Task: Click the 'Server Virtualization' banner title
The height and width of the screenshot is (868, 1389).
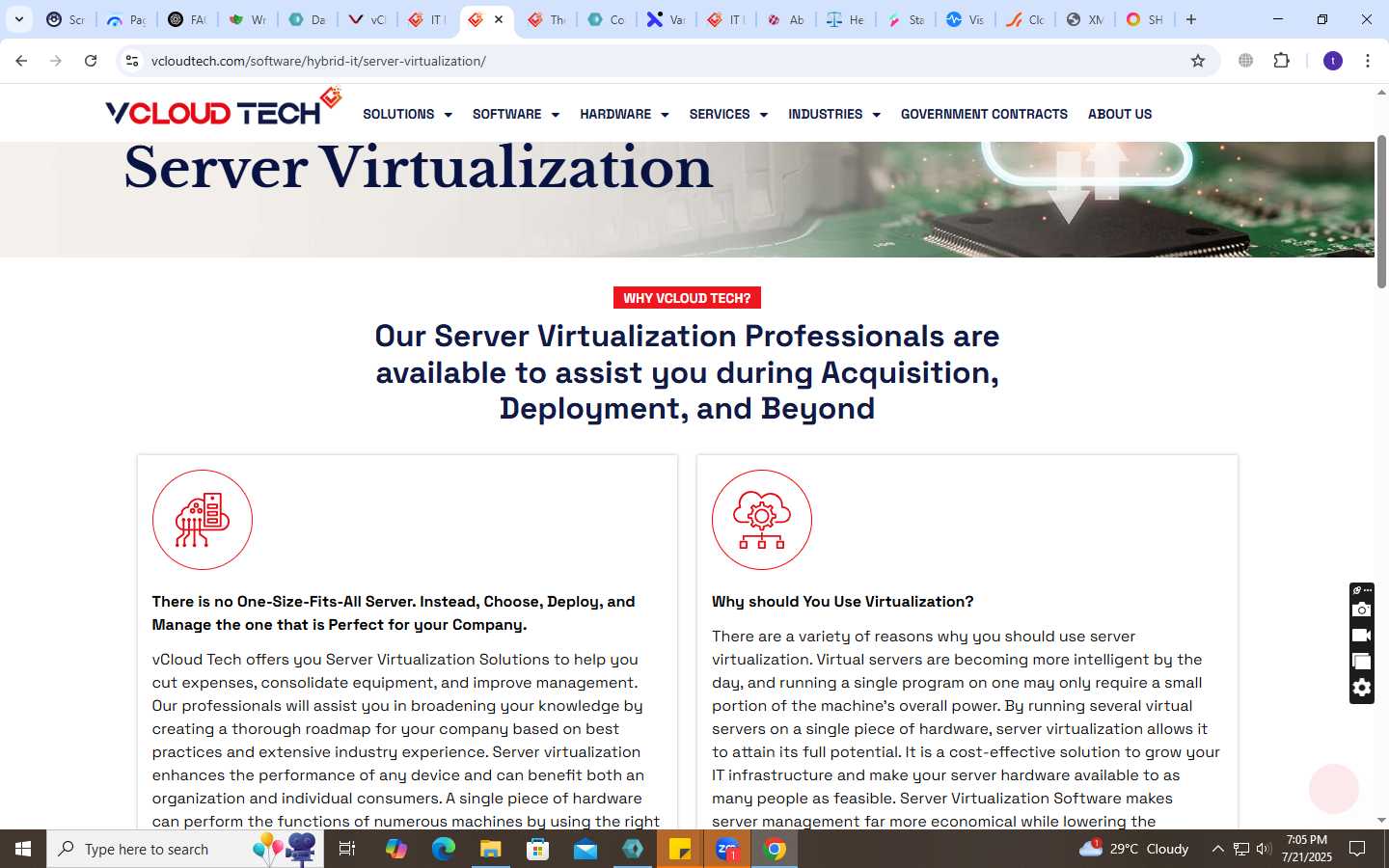Action: [419, 168]
